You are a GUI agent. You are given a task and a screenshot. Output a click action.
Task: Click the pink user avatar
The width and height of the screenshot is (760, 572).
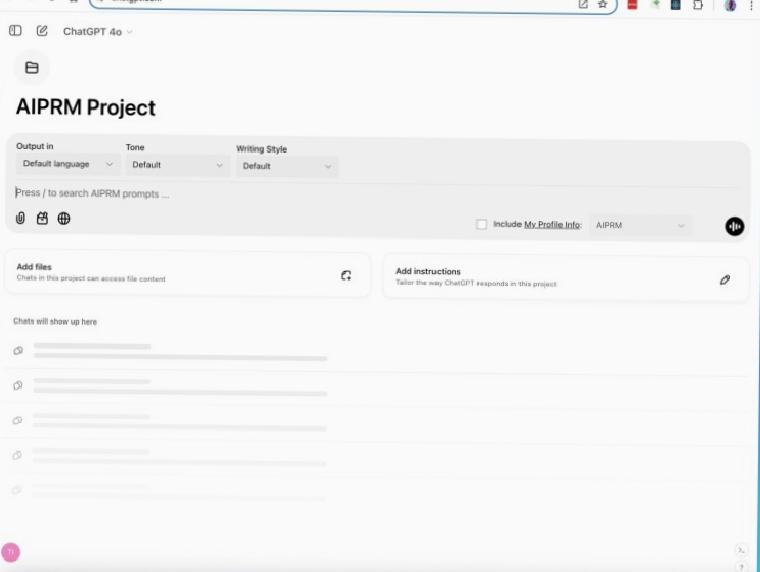(11, 552)
